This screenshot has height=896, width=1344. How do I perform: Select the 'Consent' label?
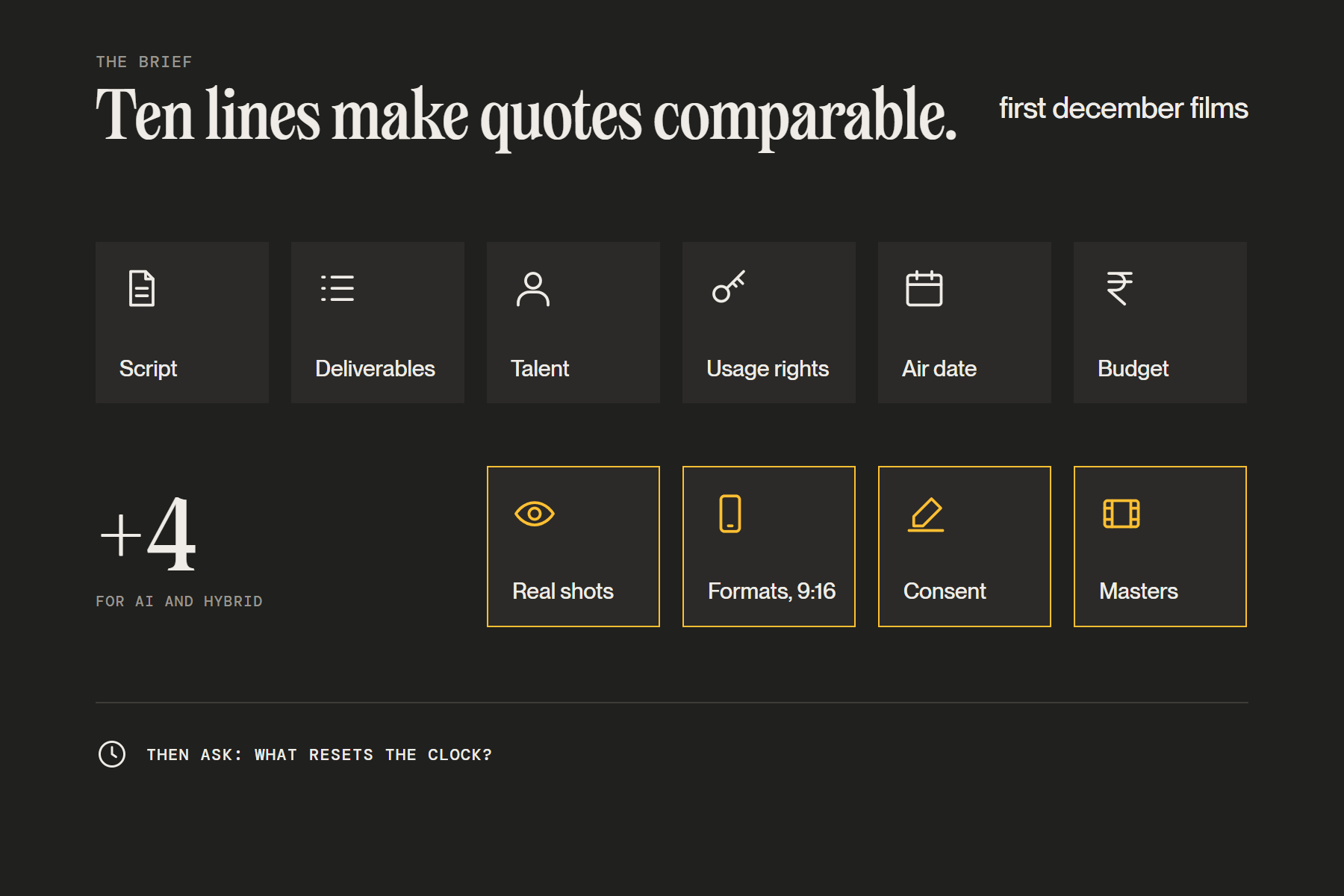tap(945, 591)
